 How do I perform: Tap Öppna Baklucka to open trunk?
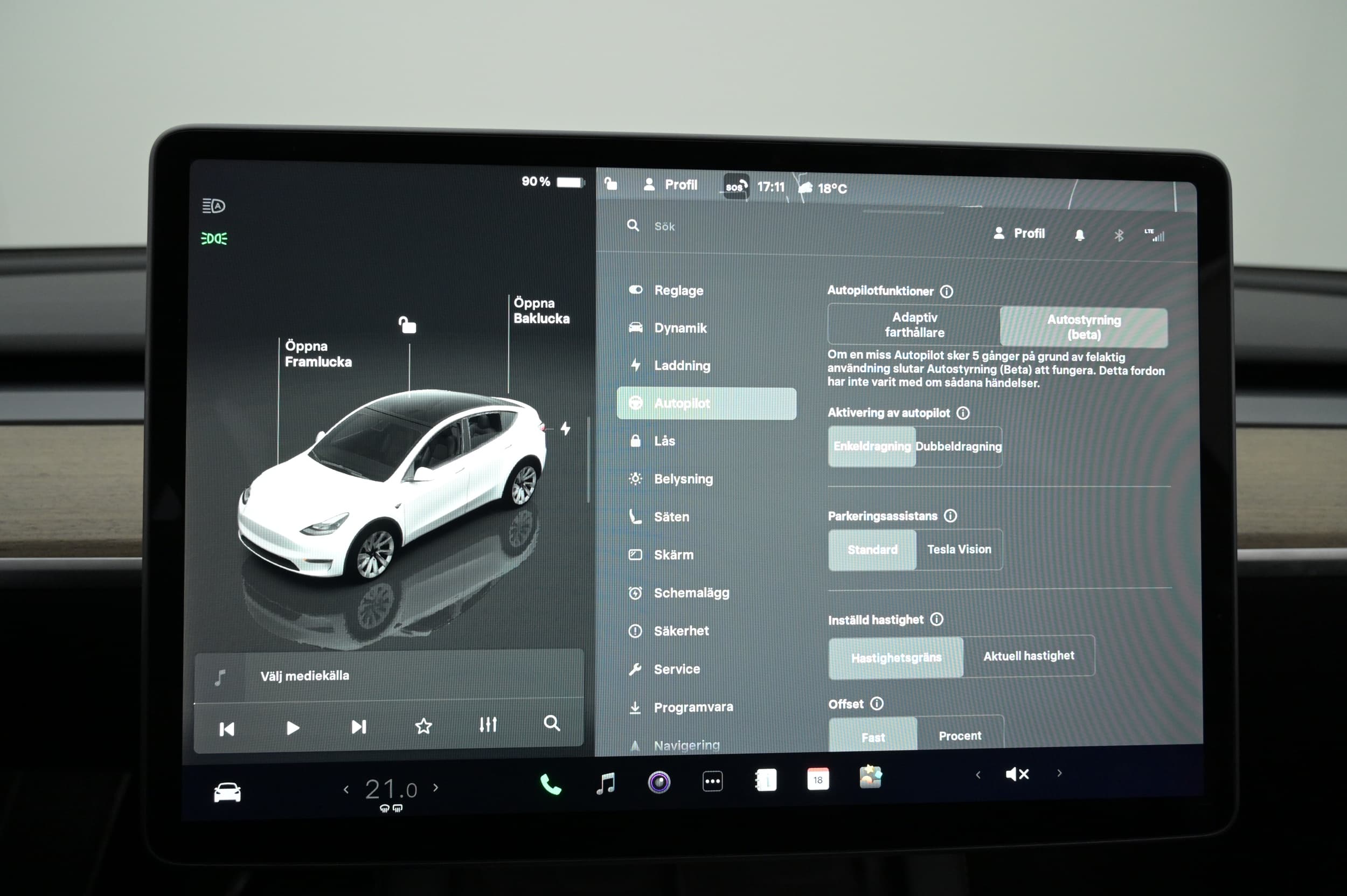[541, 310]
